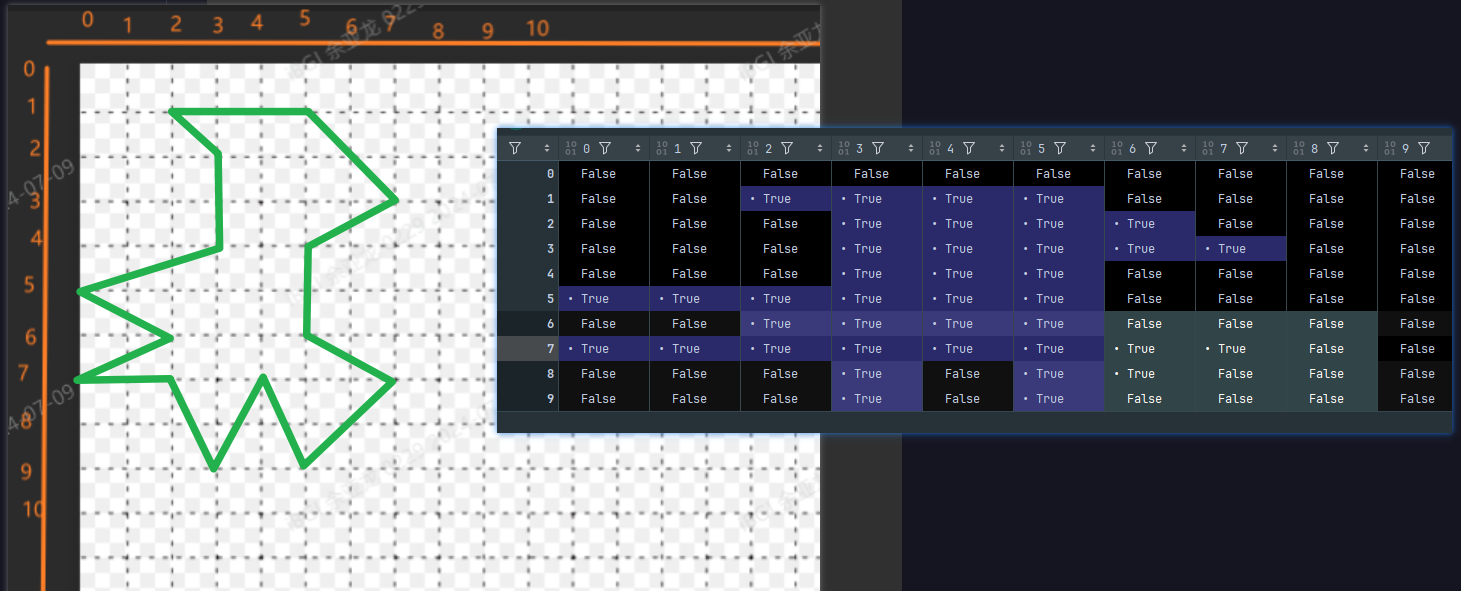
Task: Open the filter for column 1
Action: 696,148
